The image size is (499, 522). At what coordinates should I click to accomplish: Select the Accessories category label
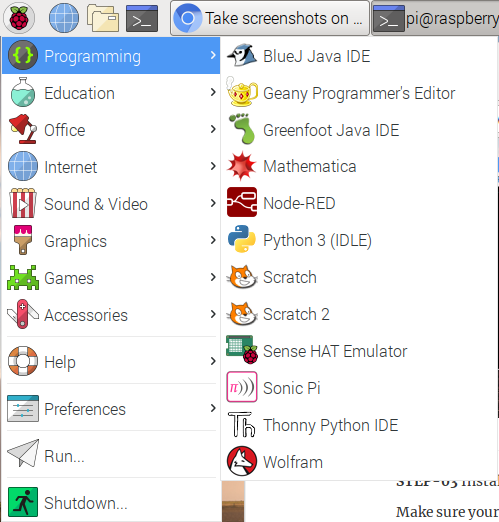(86, 315)
